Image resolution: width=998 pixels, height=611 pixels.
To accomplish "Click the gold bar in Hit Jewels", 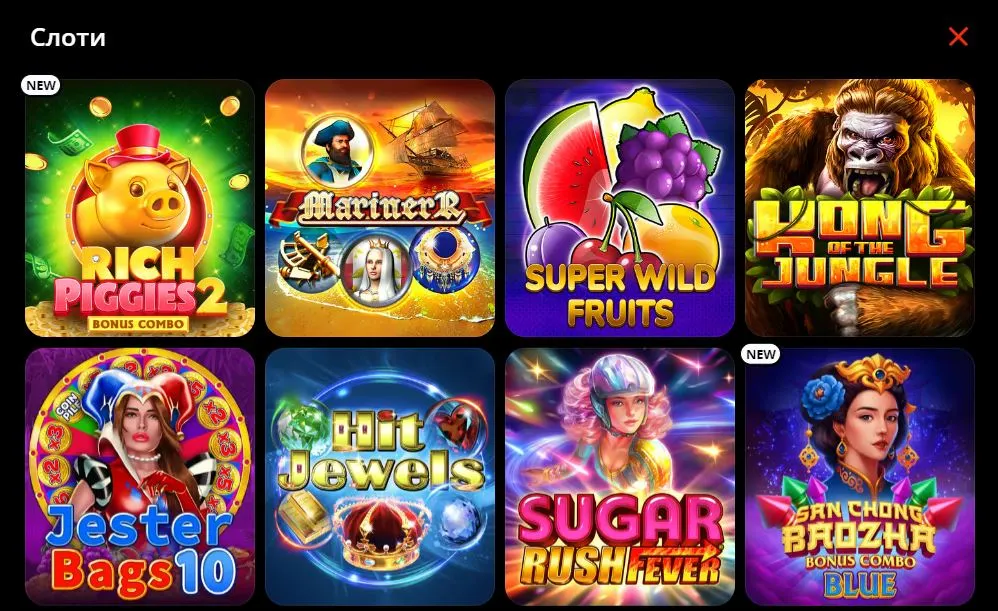I will click(306, 515).
